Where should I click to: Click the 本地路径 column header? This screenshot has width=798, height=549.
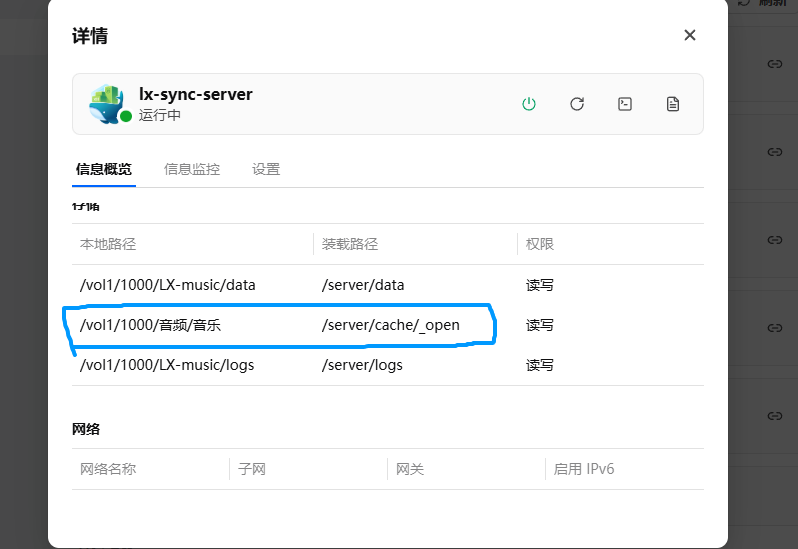tap(108, 244)
